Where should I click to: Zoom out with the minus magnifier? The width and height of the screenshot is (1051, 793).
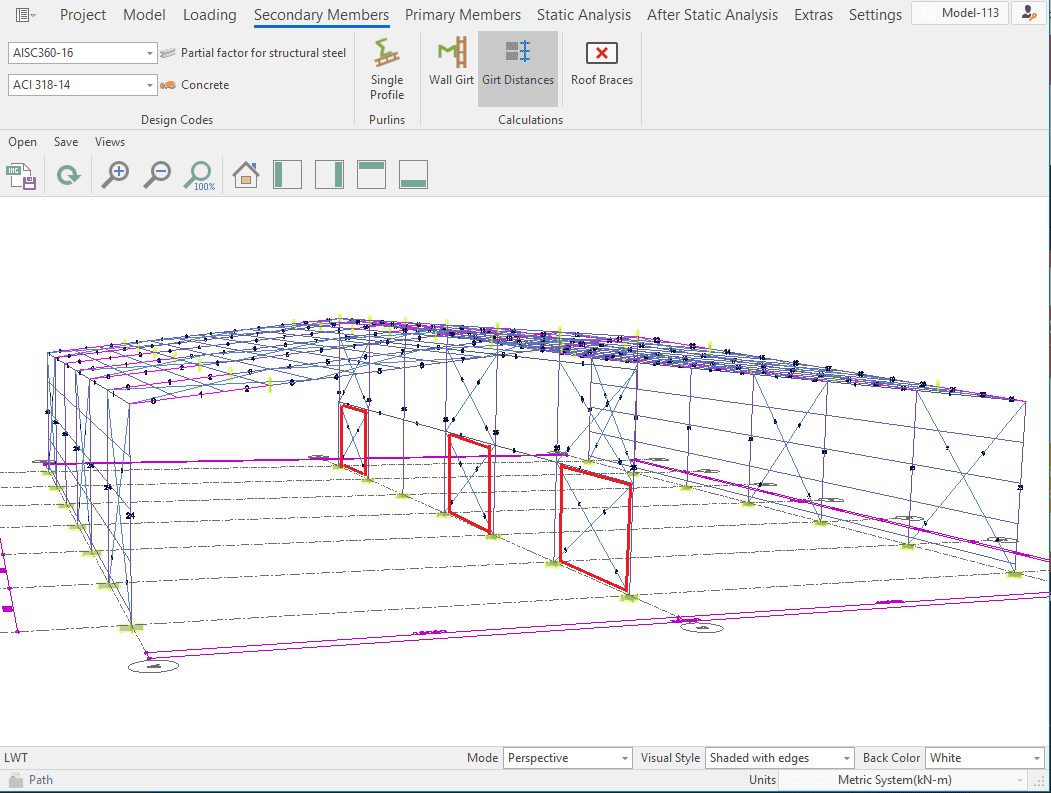pyautogui.click(x=157, y=176)
